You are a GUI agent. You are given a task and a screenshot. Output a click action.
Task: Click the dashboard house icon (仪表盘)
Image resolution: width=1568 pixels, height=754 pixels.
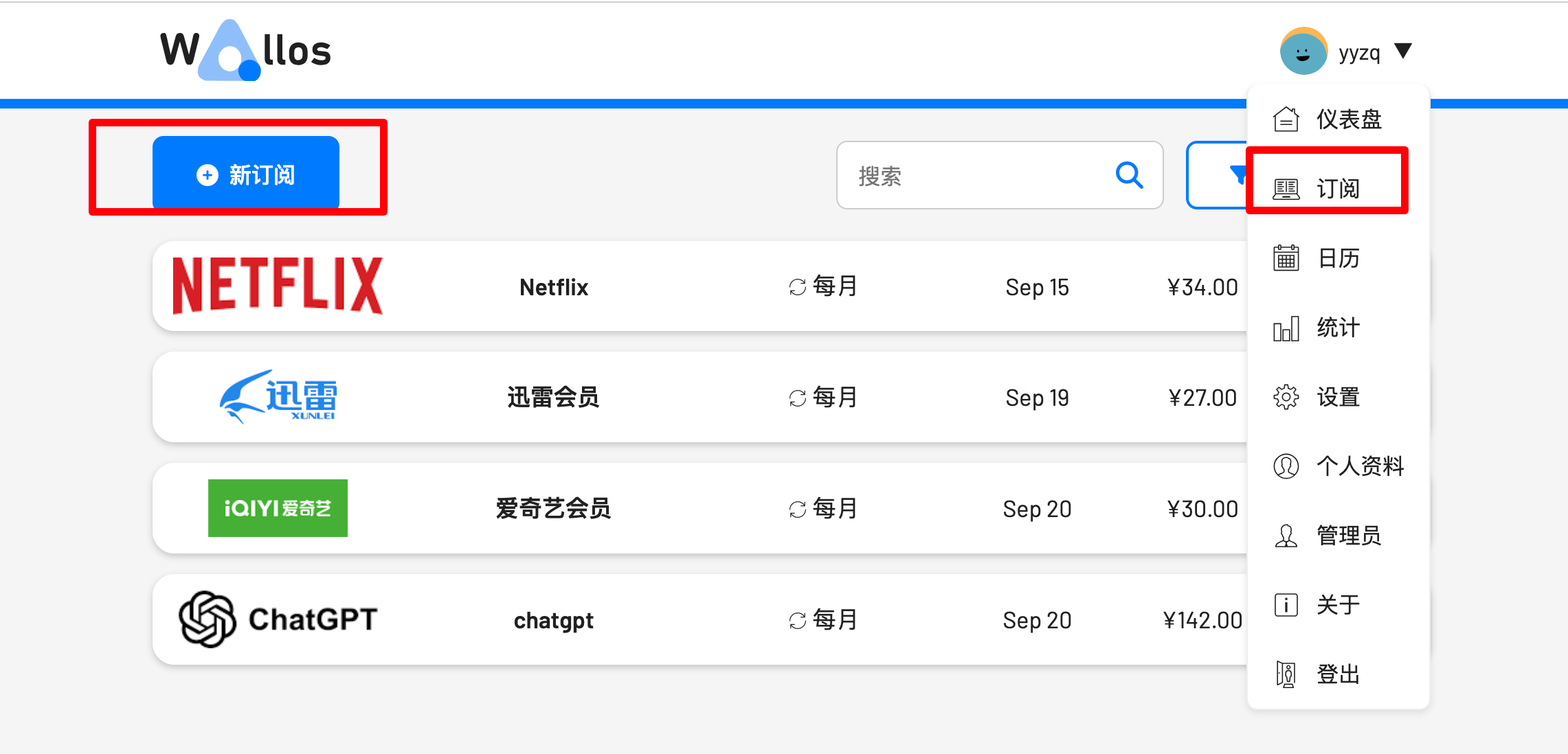[x=1286, y=119]
